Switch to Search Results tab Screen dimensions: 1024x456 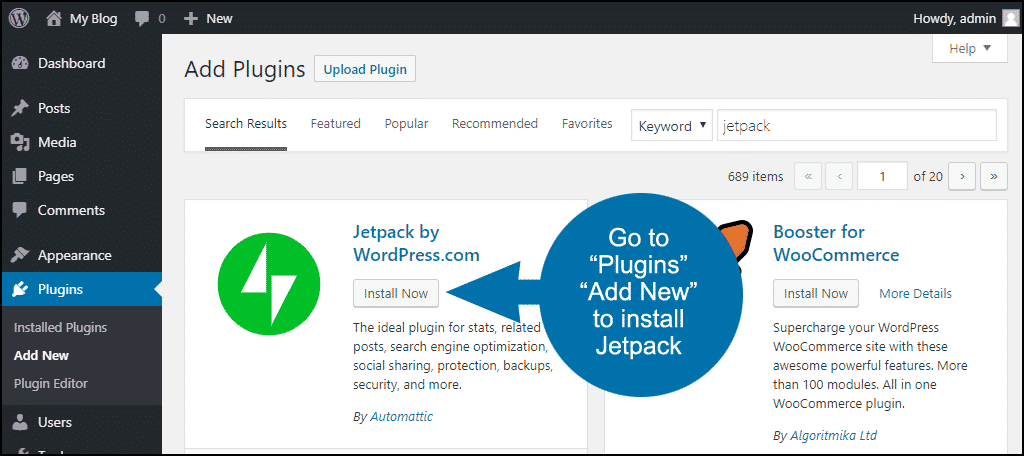[246, 123]
